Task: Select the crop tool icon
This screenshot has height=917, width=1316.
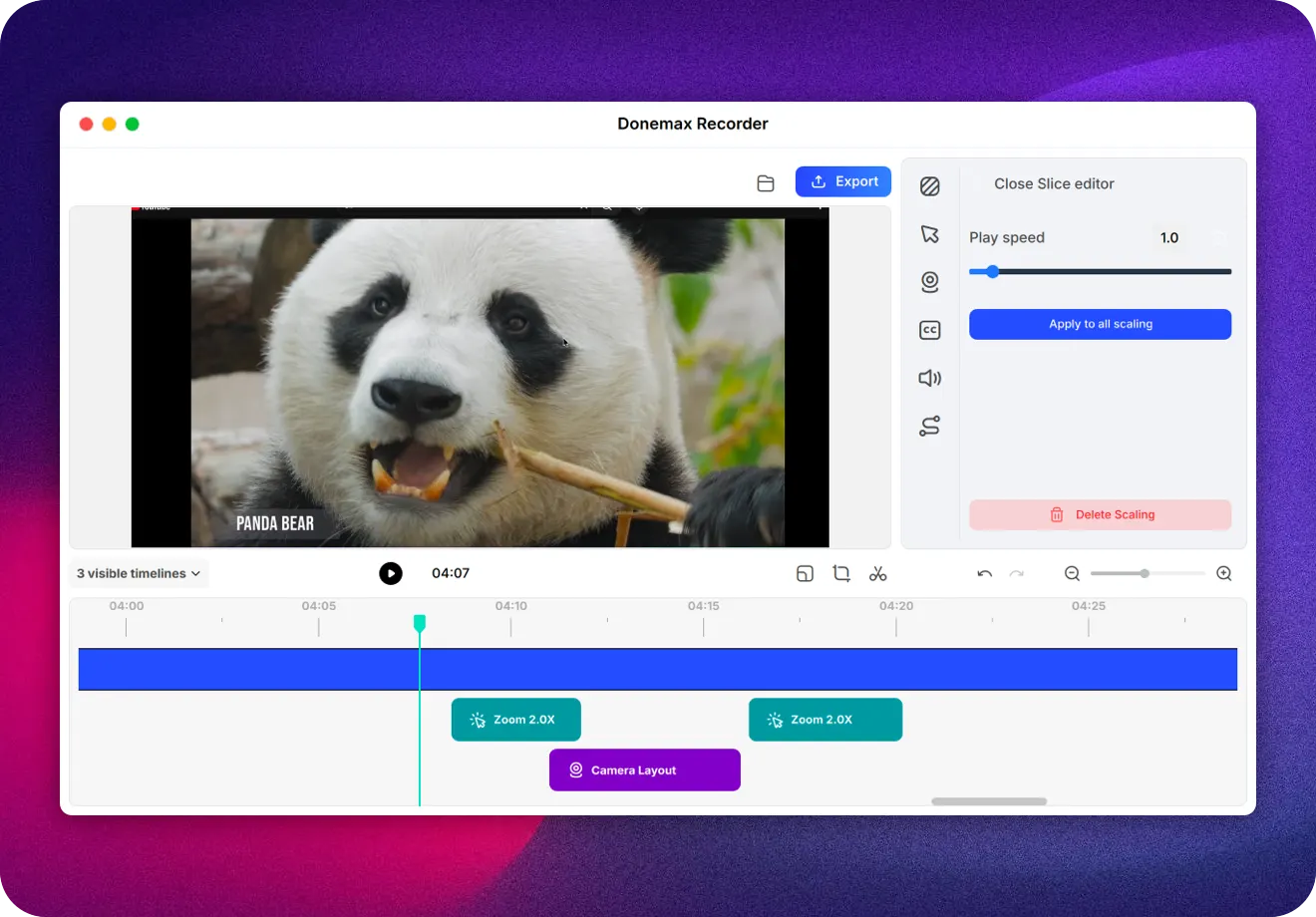Action: click(841, 573)
